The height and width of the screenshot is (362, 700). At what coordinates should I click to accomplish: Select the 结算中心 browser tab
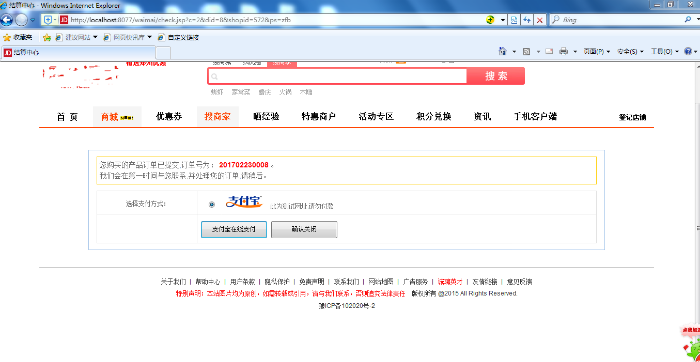pyautogui.click(x=78, y=52)
